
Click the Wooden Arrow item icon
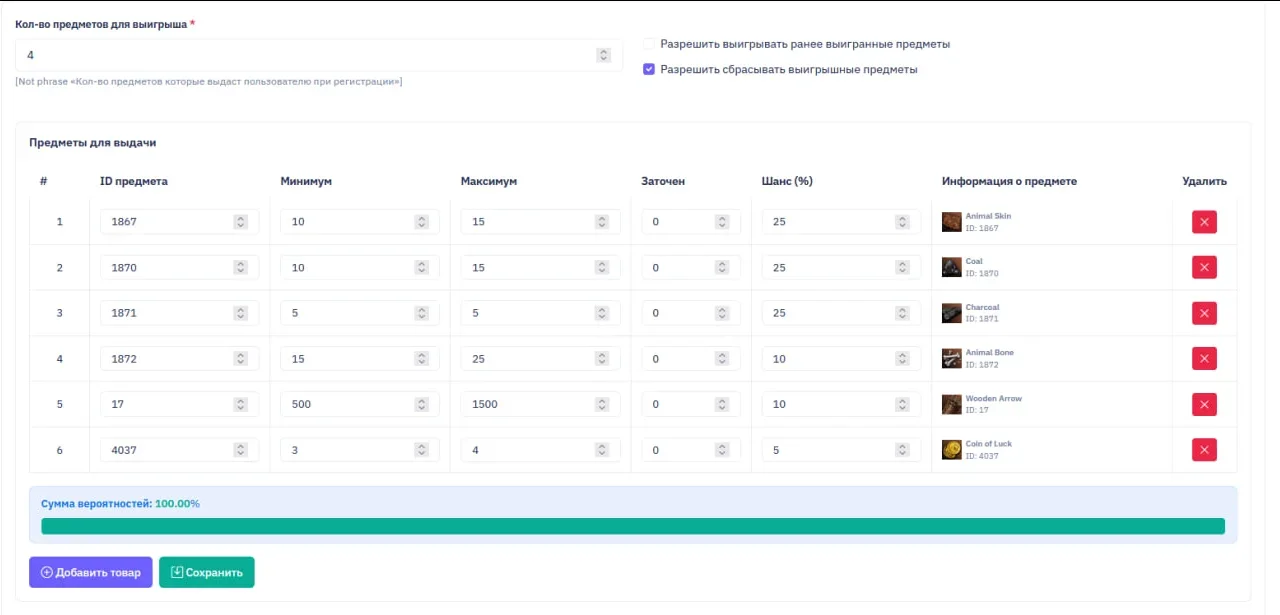click(x=951, y=404)
